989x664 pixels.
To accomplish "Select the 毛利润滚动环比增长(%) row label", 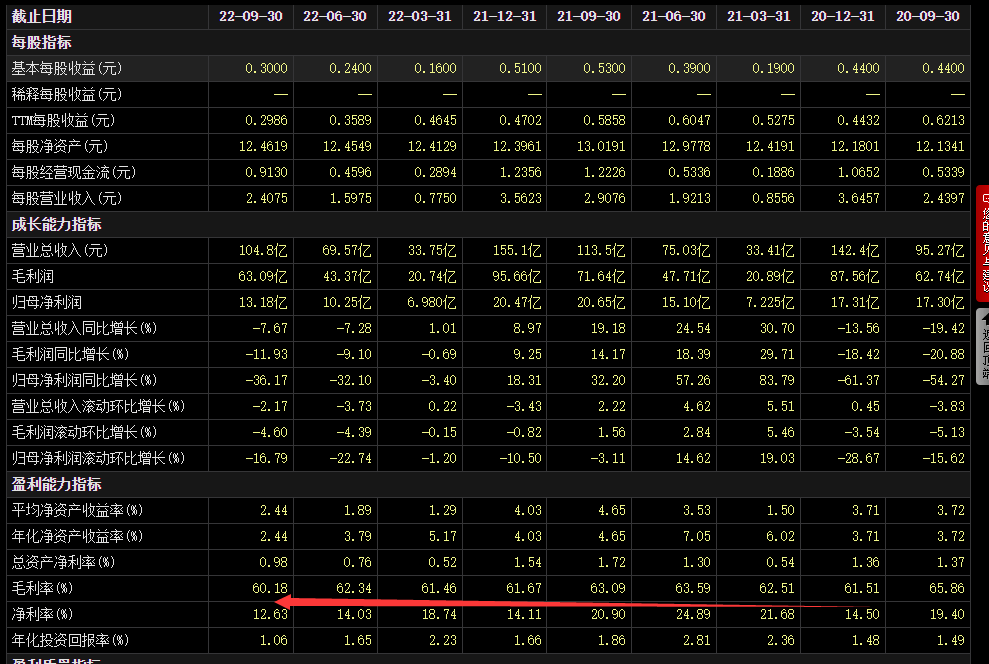I will (x=84, y=433).
